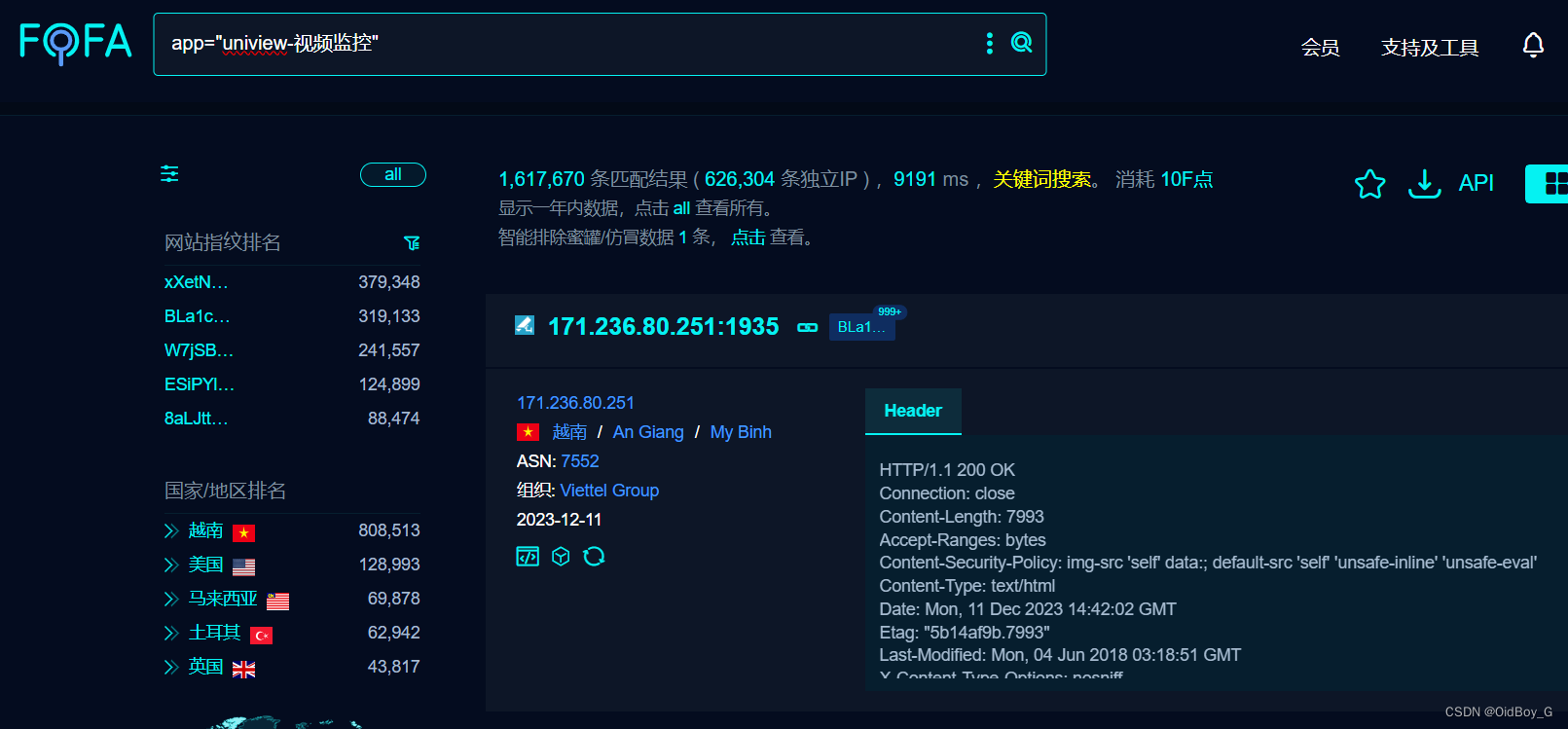
Task: Click the chain link icon beside host
Action: [x=808, y=328]
